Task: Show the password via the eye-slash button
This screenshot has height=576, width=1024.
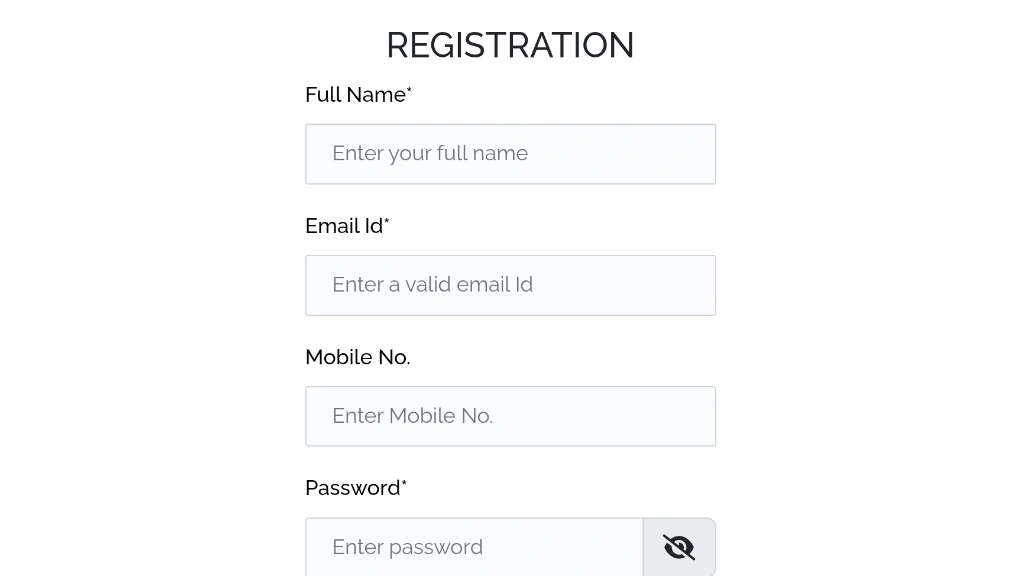Action: coord(679,547)
